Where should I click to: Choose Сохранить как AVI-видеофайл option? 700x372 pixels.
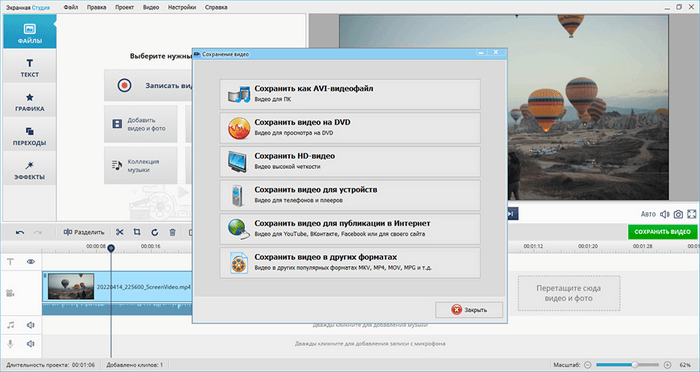tap(350, 94)
